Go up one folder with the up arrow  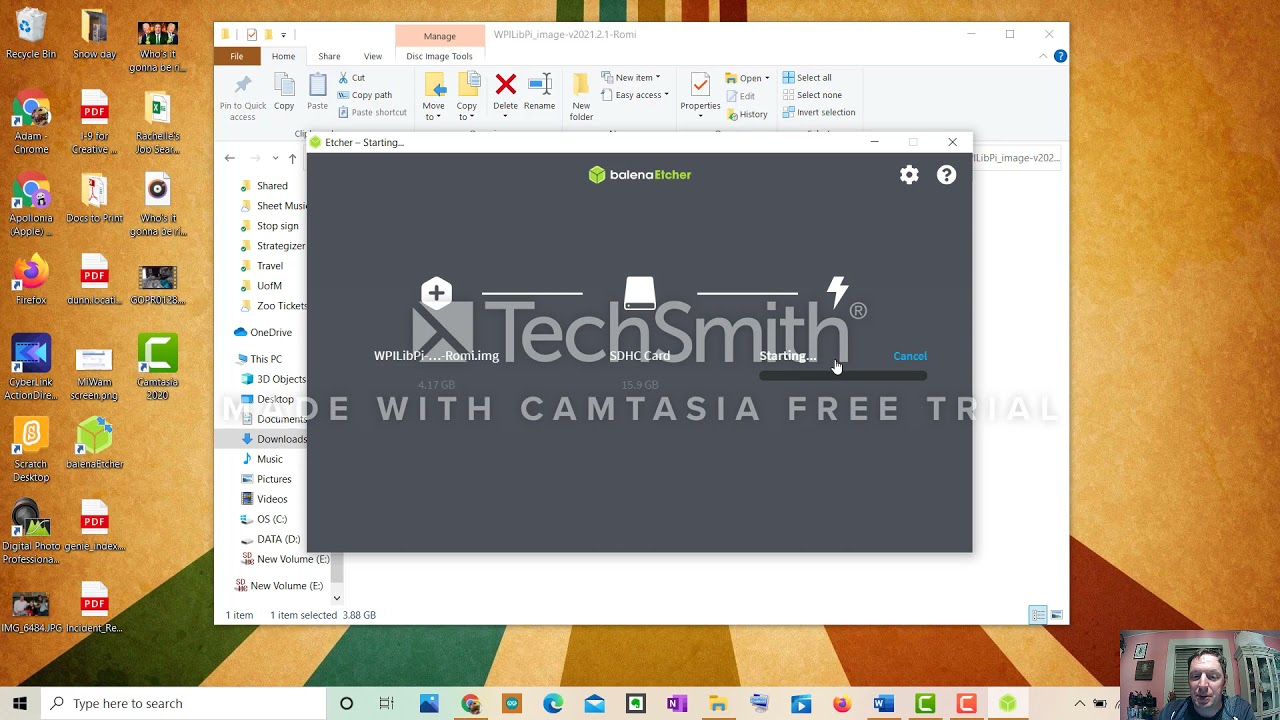click(292, 158)
